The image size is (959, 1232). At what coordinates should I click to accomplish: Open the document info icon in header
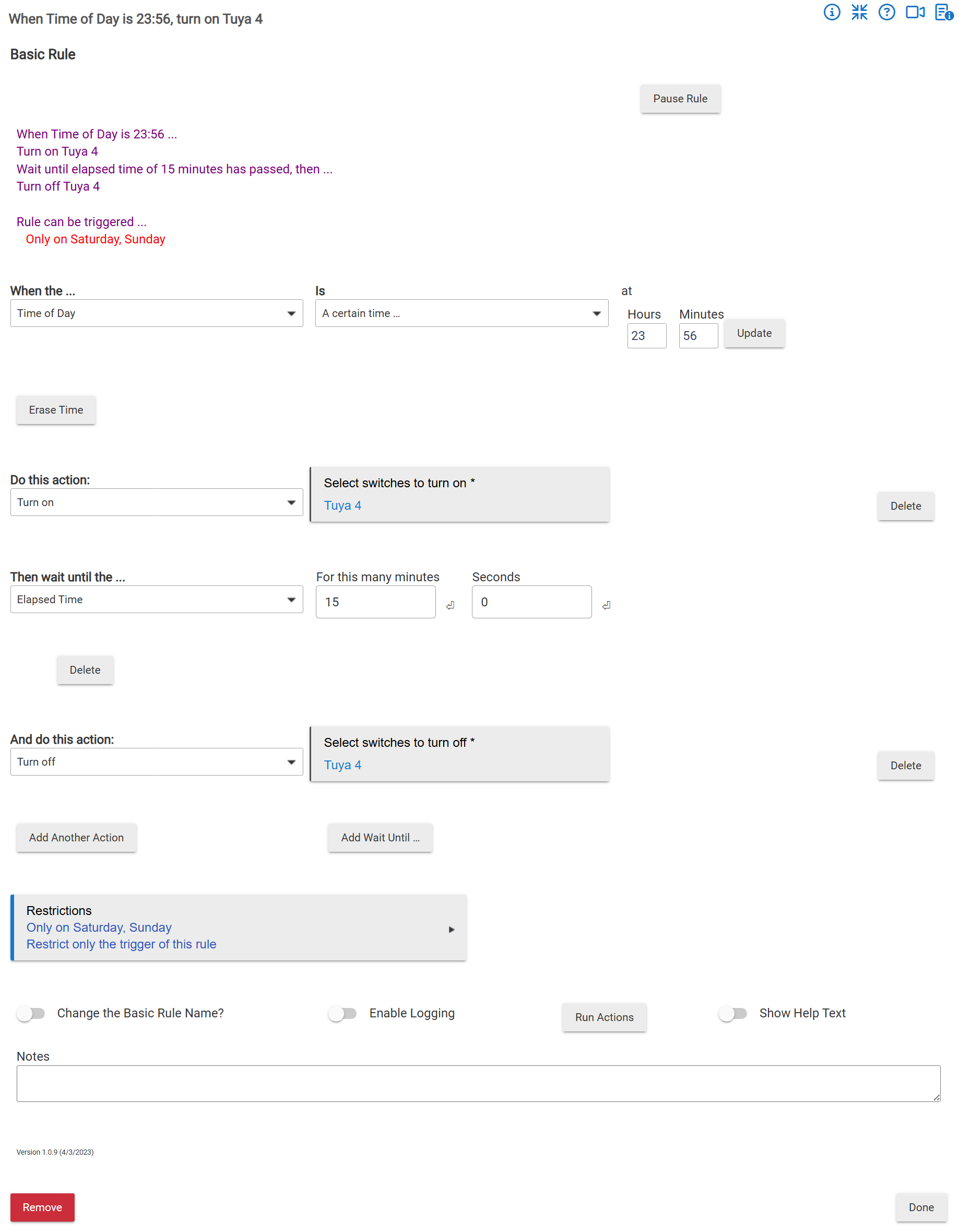click(x=944, y=13)
